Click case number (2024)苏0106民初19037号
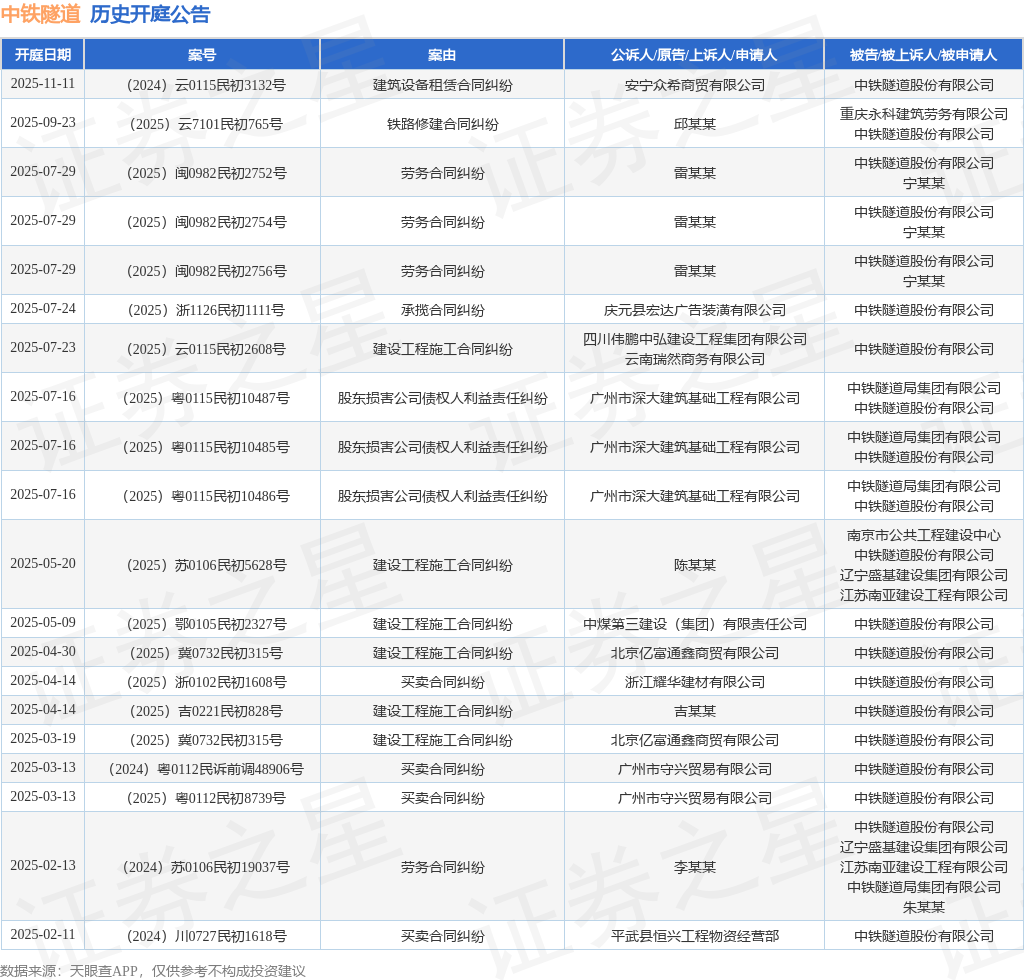Screen dimensions: 1024x980 coord(206,867)
